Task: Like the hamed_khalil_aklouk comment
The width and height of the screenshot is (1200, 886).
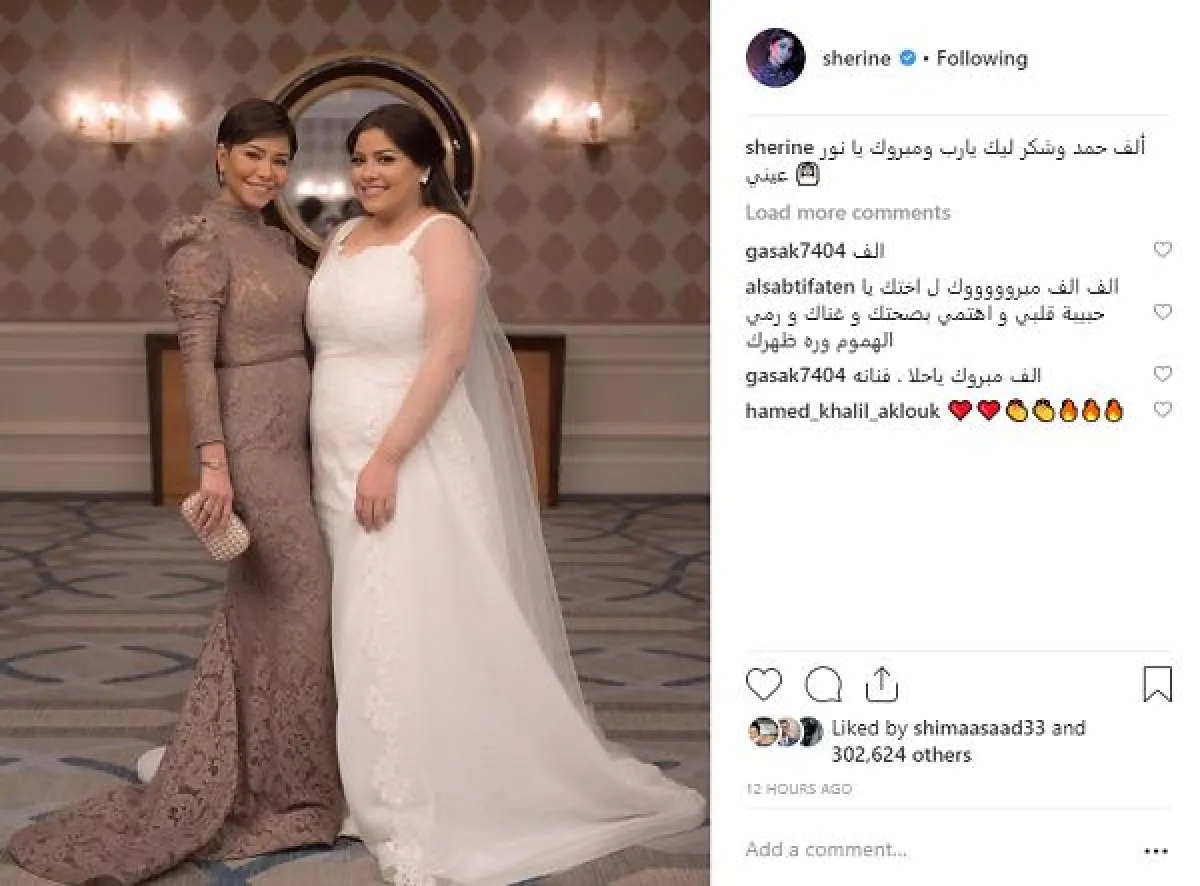Action: pos(1162,410)
